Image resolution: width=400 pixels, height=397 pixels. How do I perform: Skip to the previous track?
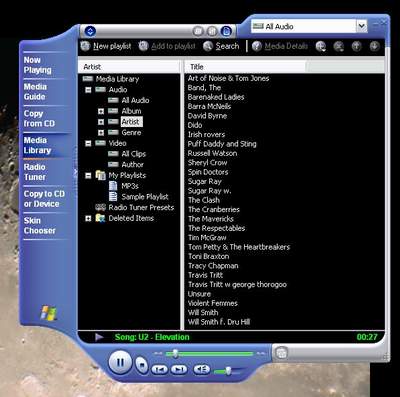160,369
